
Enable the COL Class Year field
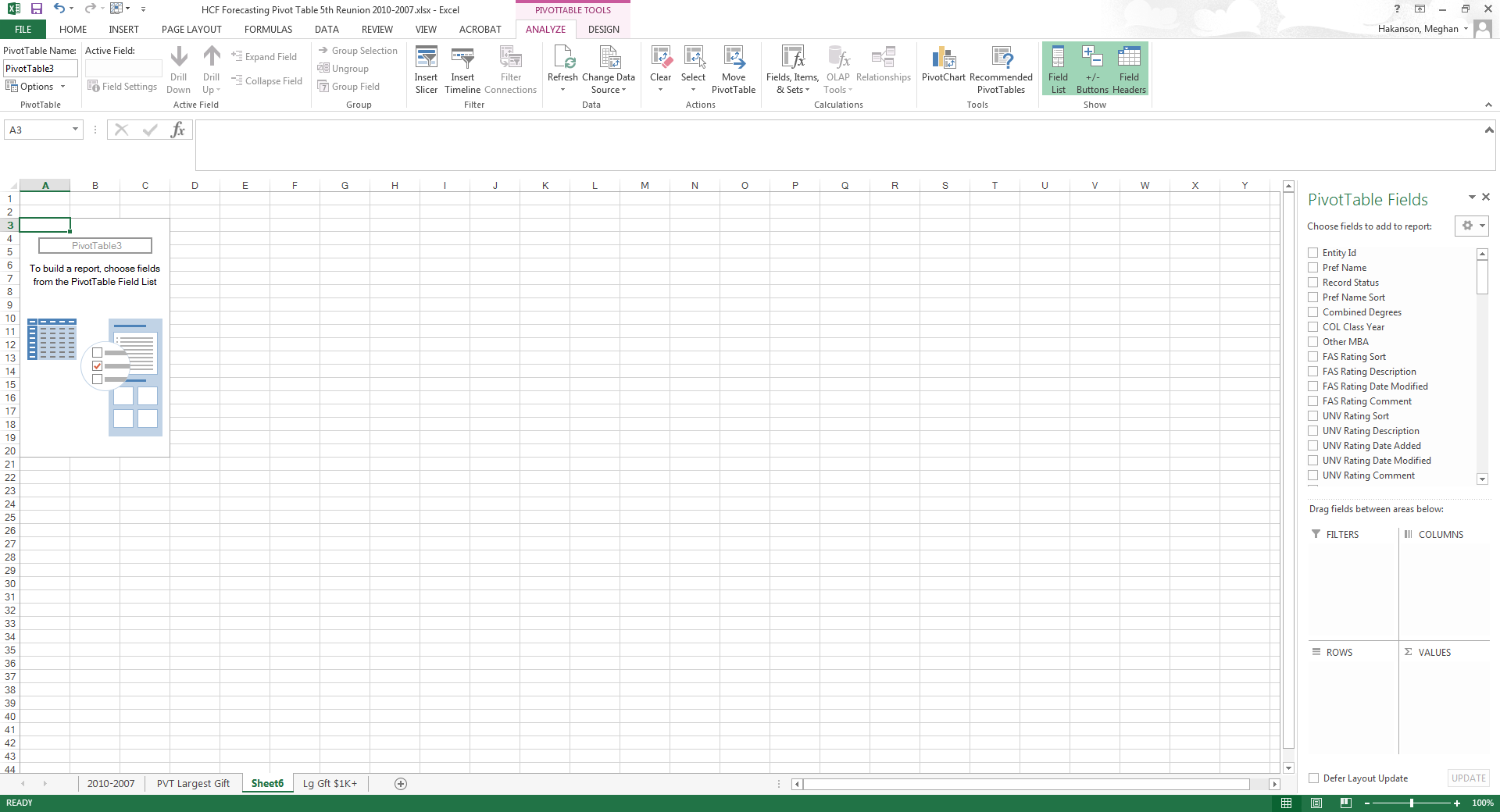pos(1313,327)
